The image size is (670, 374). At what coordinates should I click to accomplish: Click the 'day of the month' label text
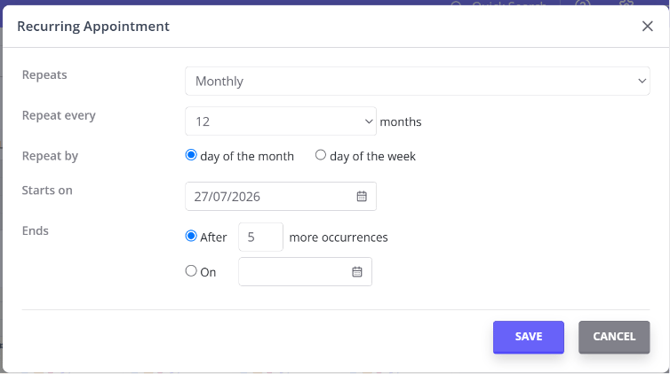click(247, 156)
